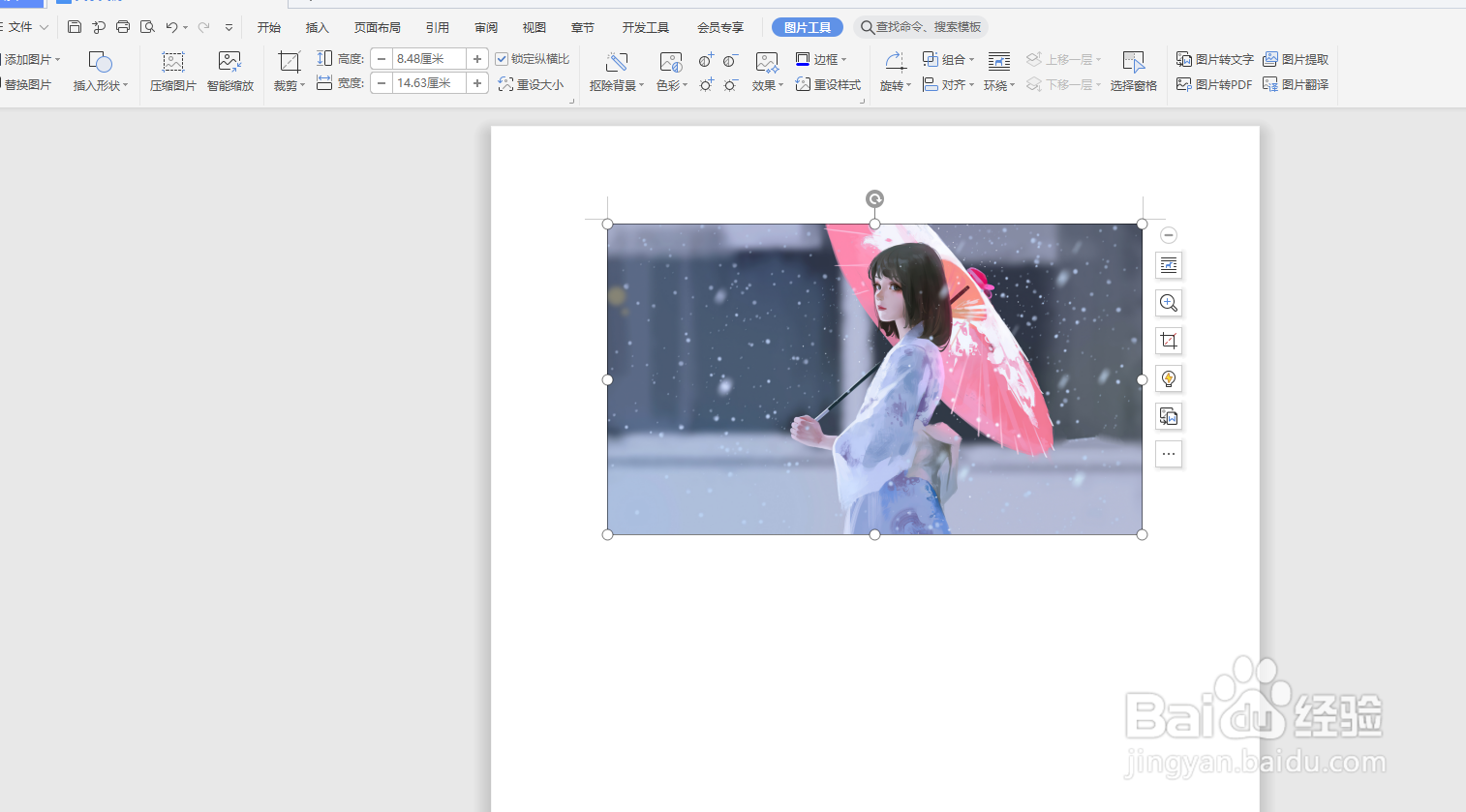Image resolution: width=1466 pixels, height=812 pixels.
Task: Click the more options ellipsis beside image
Action: [x=1169, y=454]
